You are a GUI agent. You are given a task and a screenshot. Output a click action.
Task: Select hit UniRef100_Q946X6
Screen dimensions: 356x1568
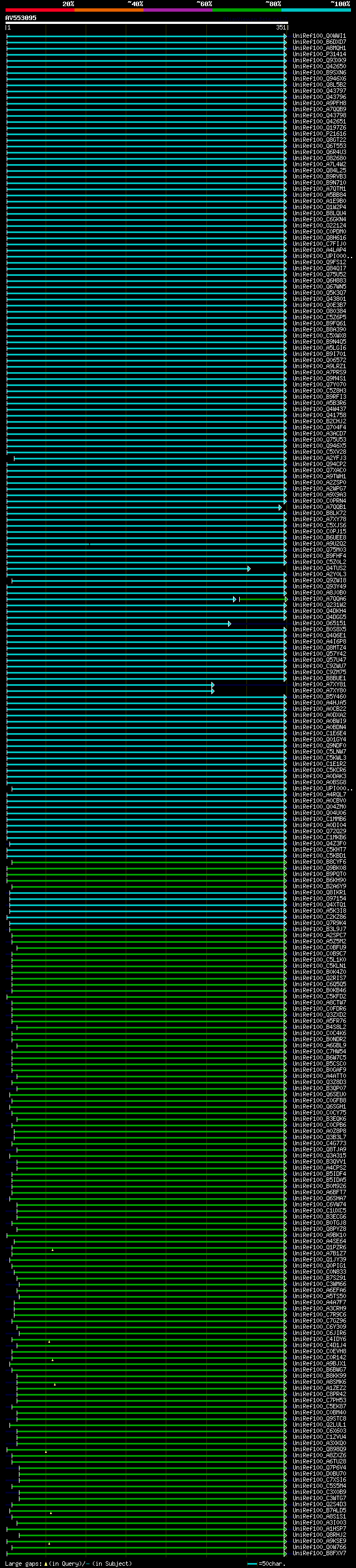319,78
